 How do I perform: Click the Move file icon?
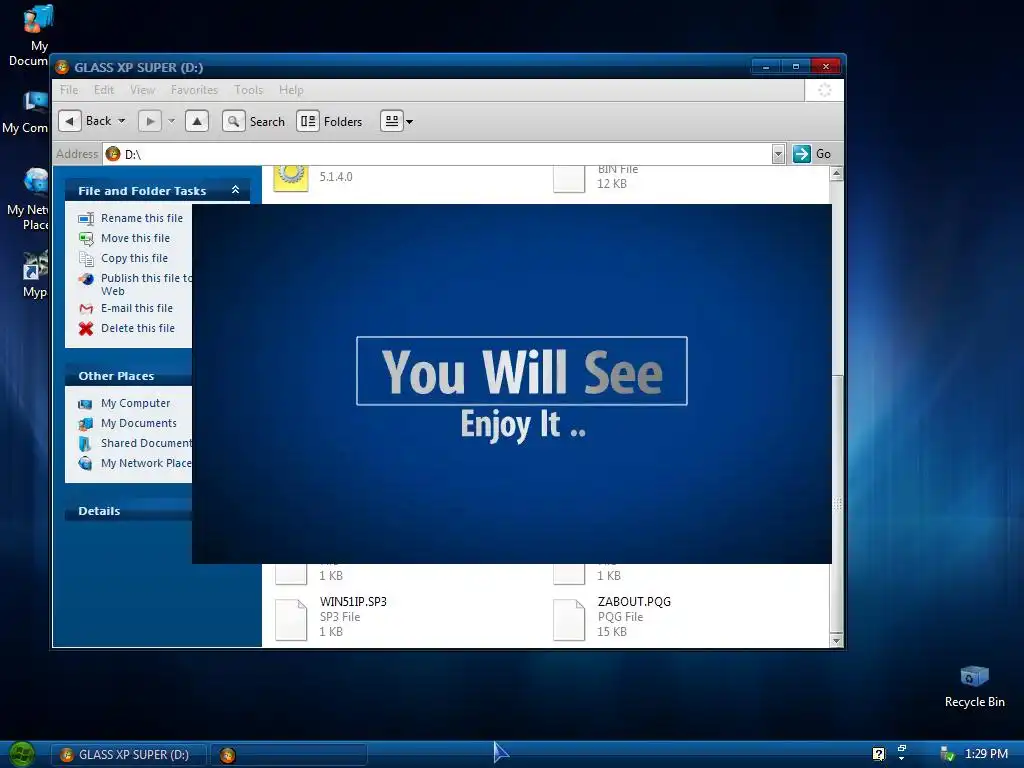[86, 239]
